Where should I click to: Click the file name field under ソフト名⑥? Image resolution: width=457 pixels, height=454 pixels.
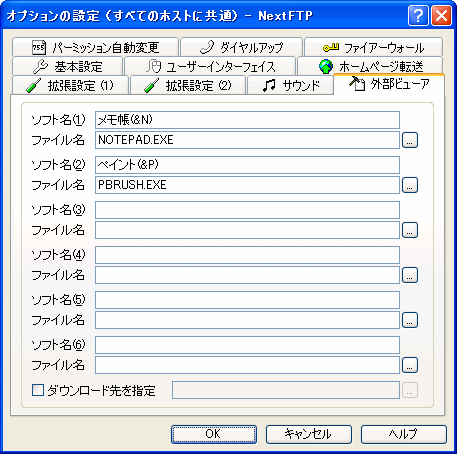tap(247, 365)
